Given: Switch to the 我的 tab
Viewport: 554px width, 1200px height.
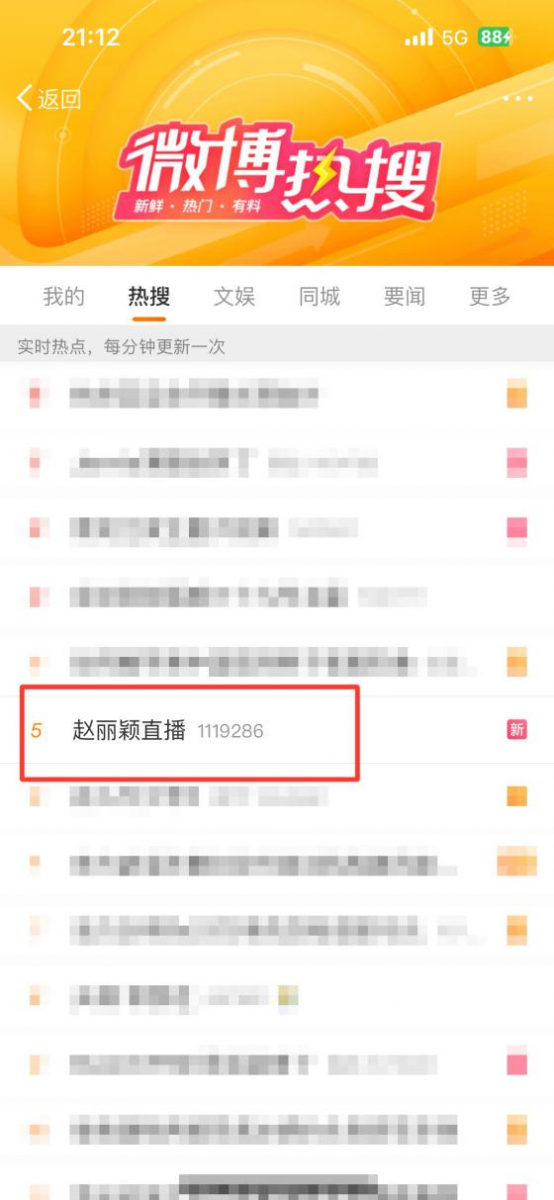Looking at the screenshot, I should pyautogui.click(x=63, y=296).
